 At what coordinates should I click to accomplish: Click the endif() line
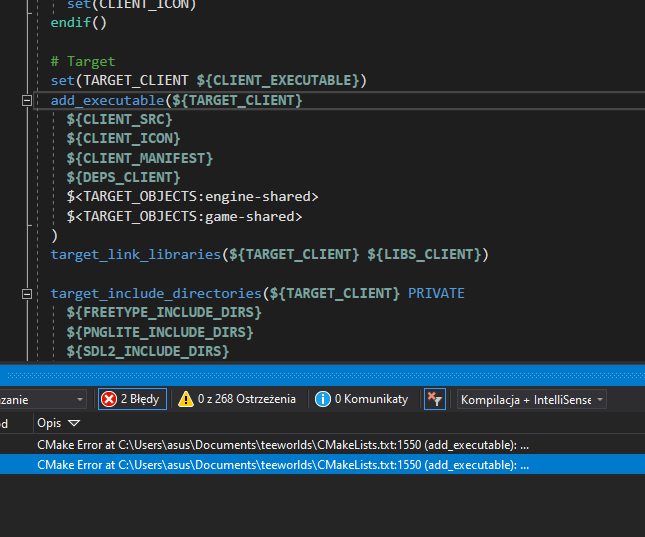click(79, 22)
